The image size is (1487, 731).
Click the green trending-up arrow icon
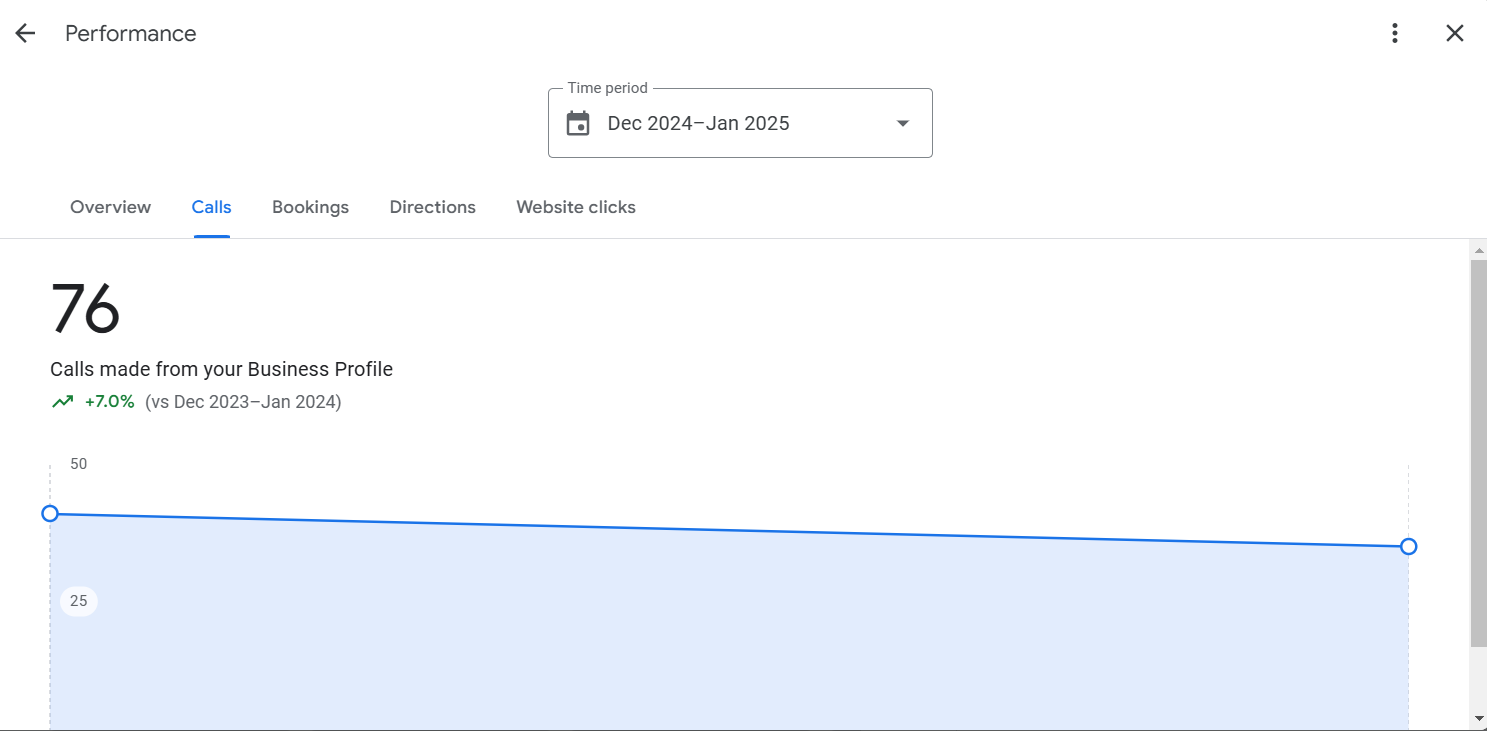[63, 402]
